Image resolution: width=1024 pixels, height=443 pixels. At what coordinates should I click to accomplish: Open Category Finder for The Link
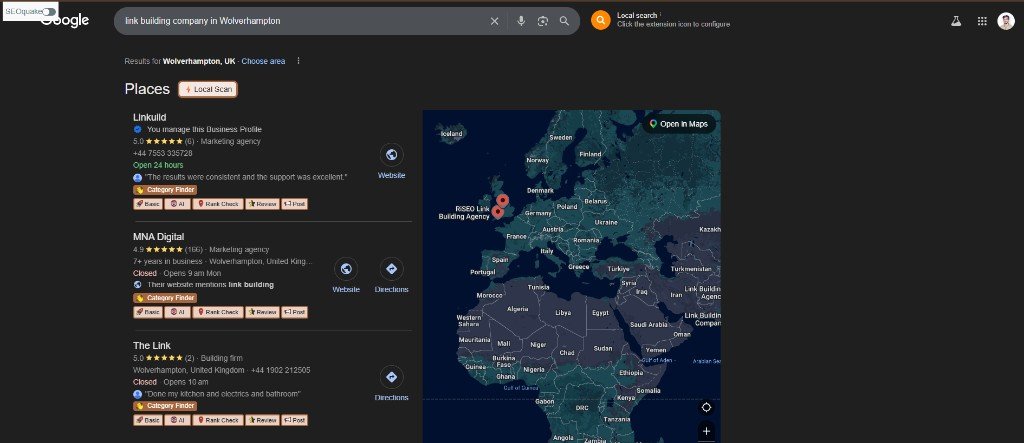point(165,406)
